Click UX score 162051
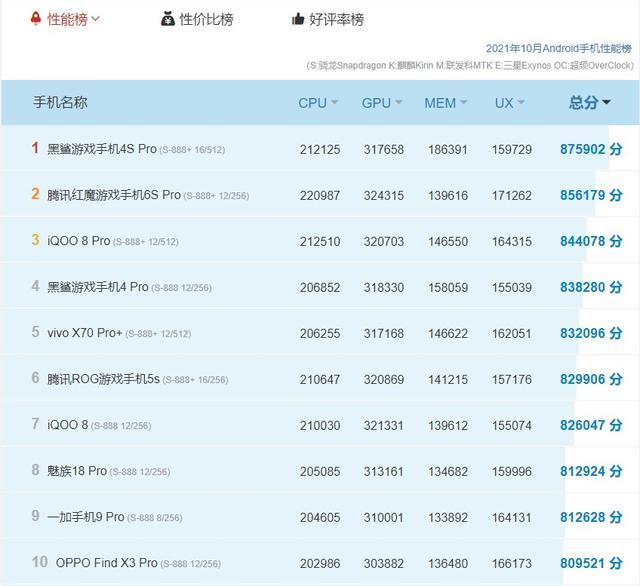 (512, 333)
